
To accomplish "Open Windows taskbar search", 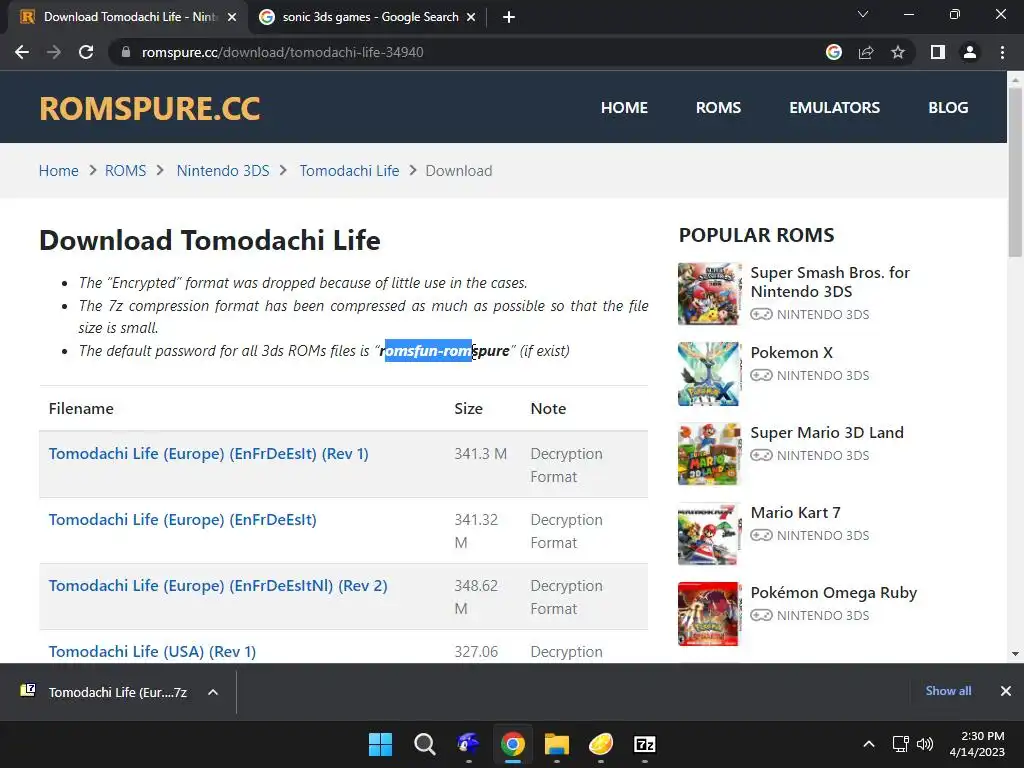I will [424, 744].
